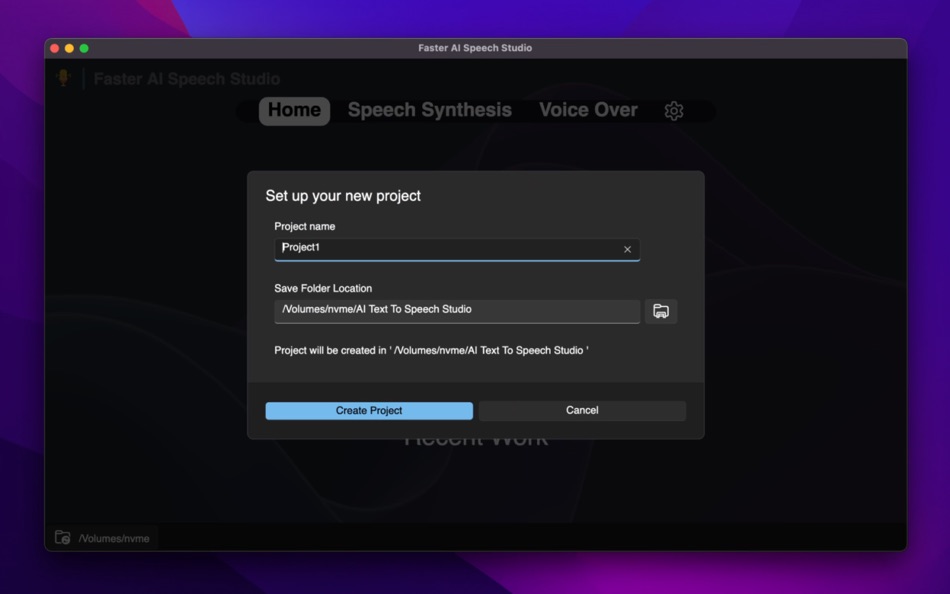Click the green full-screen traffic light
Screen dimensions: 950x594
pyautogui.click(x=84, y=47)
